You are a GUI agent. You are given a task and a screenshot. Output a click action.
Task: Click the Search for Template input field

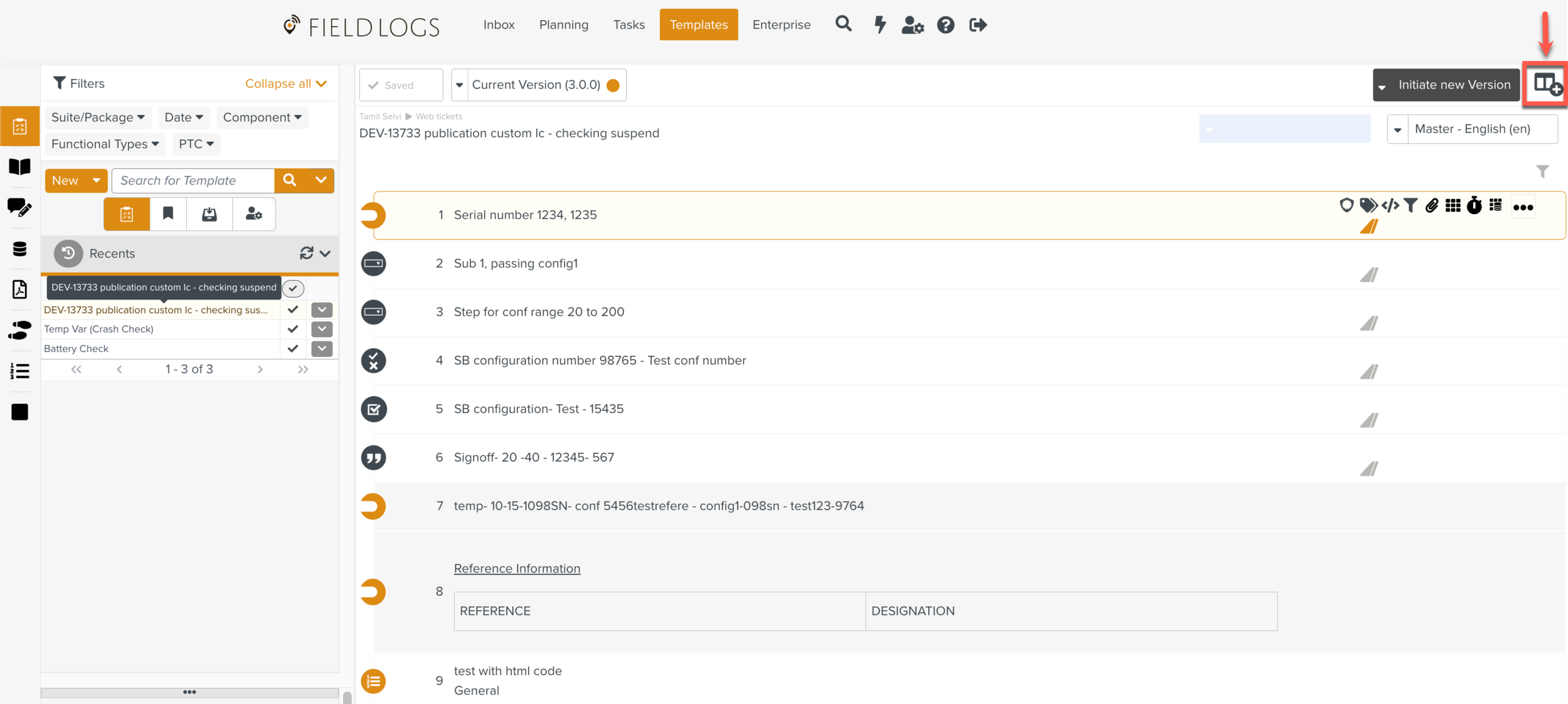click(x=193, y=181)
